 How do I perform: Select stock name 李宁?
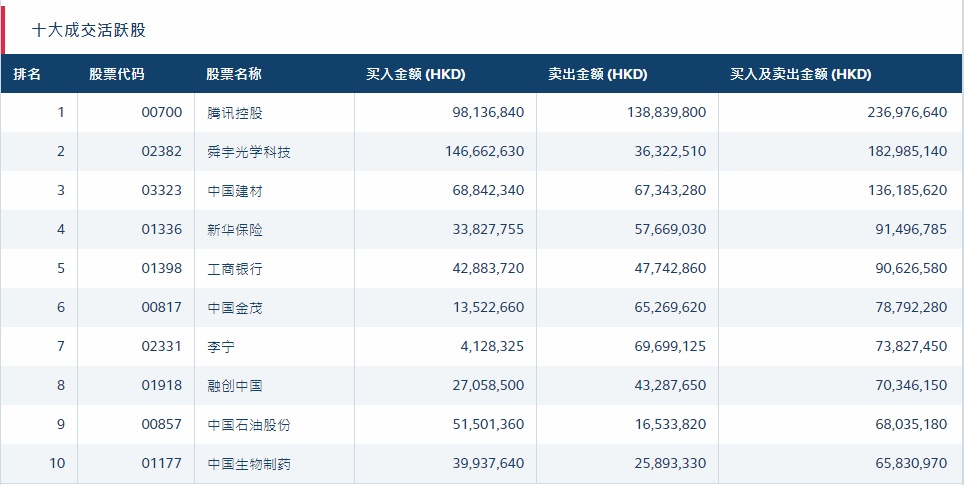click(x=221, y=347)
